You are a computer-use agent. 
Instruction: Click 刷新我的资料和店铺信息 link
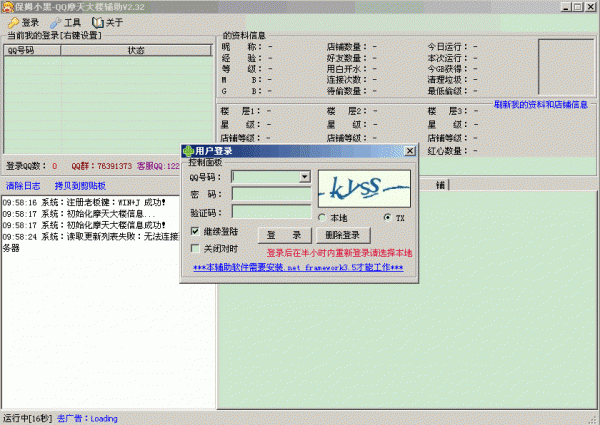tap(540, 104)
